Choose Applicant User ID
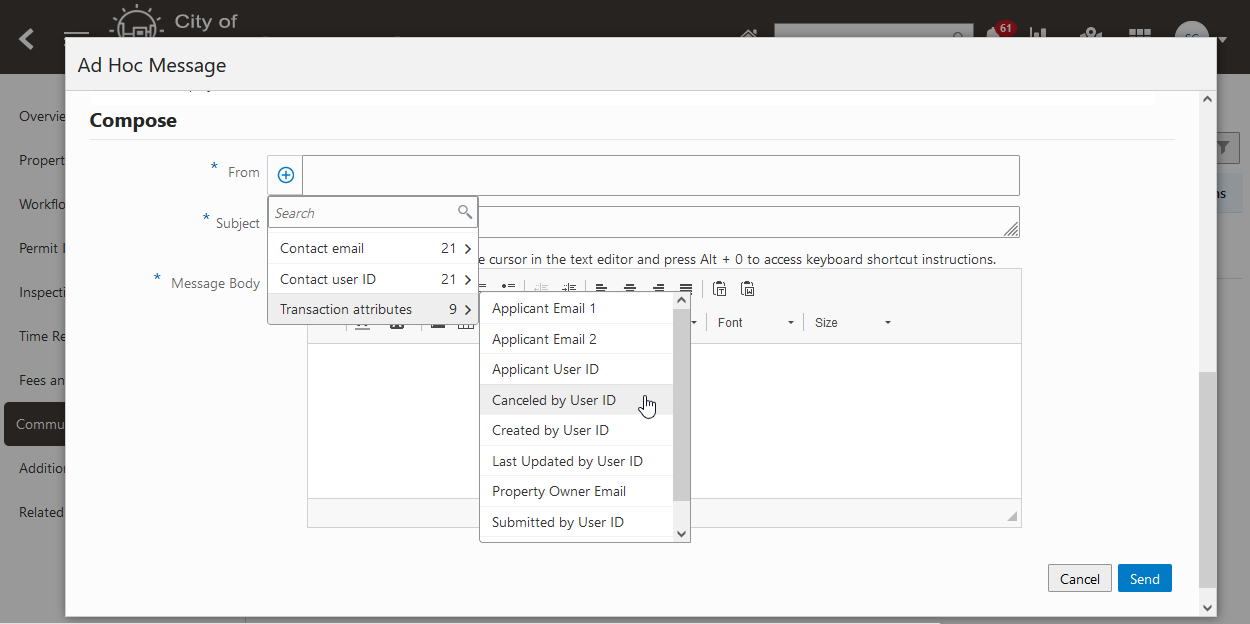The image size is (1250, 624). pos(577,369)
